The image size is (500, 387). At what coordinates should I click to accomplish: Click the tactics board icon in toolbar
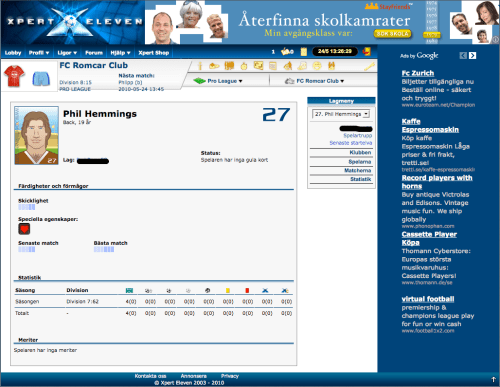(259, 66)
